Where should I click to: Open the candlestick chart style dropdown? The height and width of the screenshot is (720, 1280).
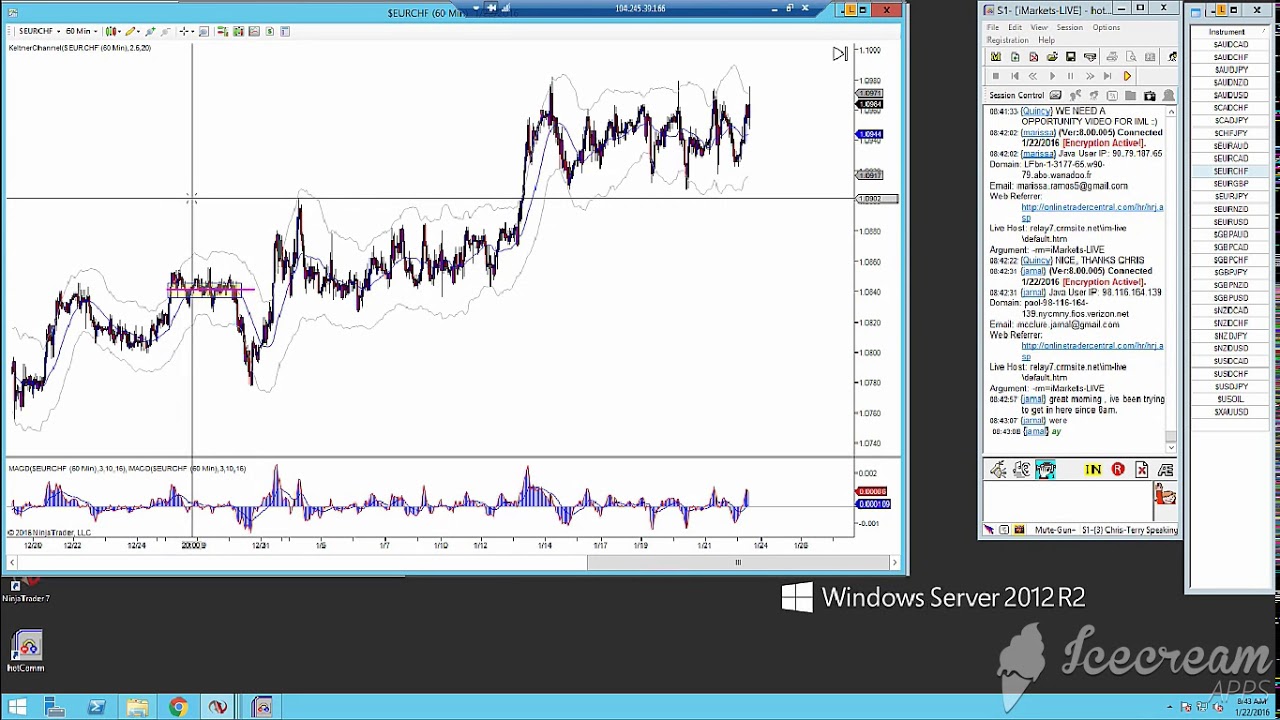[x=113, y=31]
